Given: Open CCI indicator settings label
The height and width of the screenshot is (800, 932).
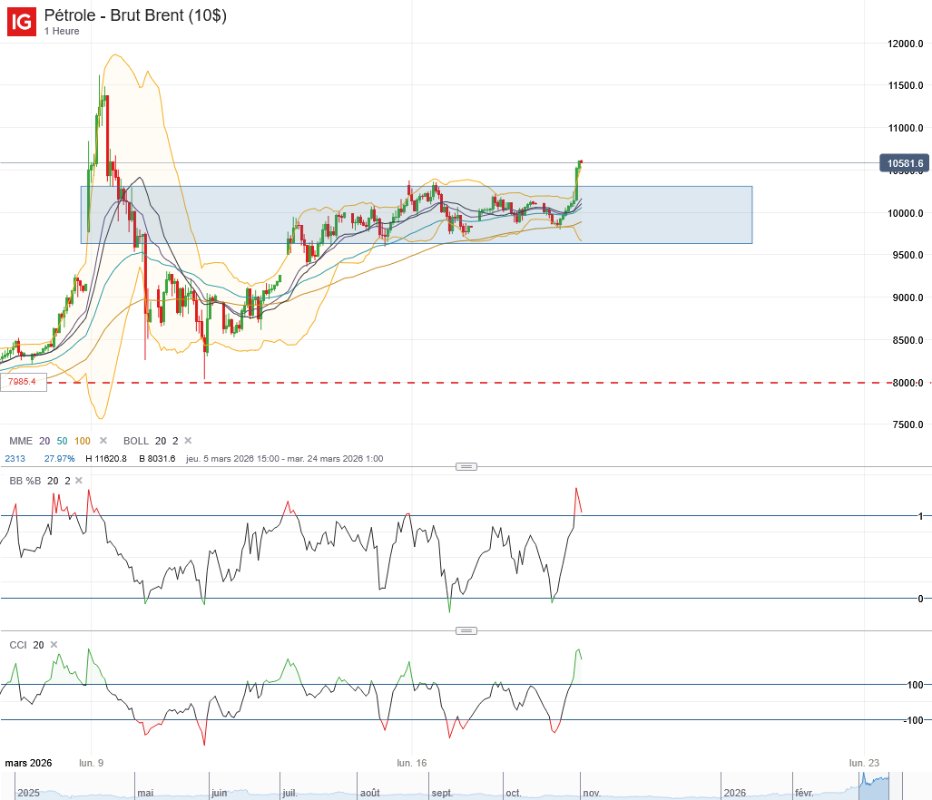Looking at the screenshot, I should point(18,645).
